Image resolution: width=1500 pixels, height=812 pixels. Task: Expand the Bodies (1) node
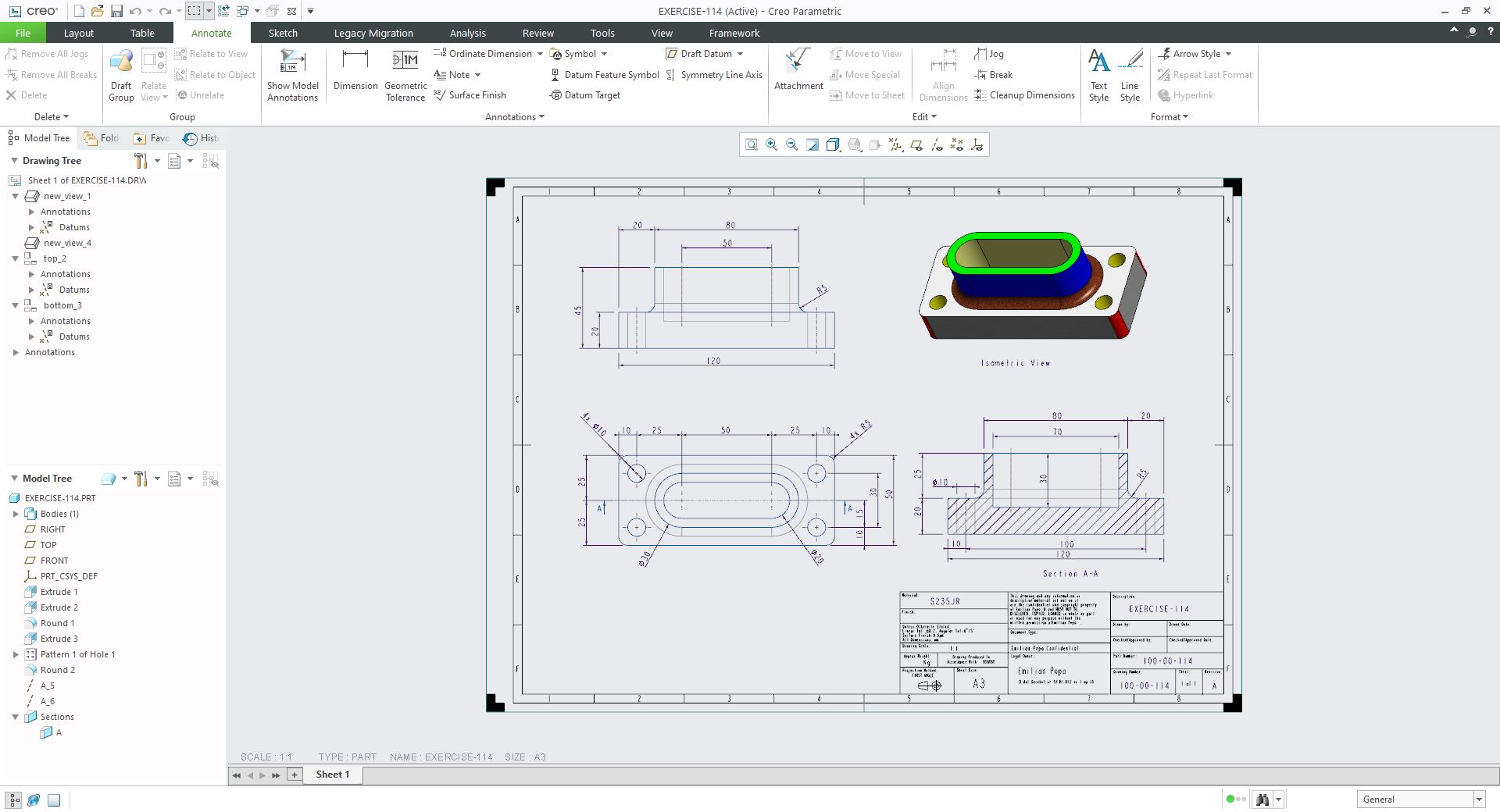[16, 514]
